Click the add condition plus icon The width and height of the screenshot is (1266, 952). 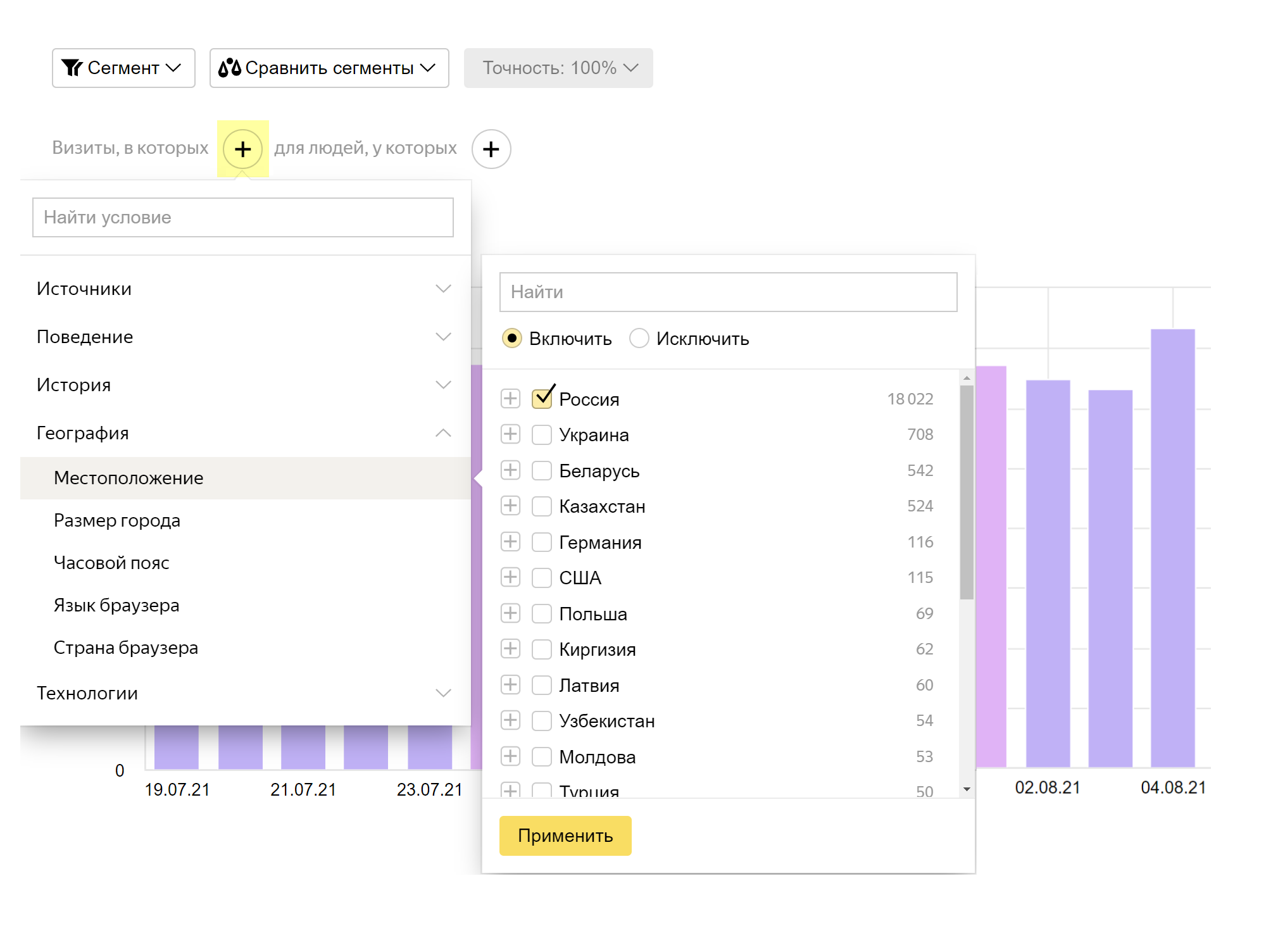[244, 148]
